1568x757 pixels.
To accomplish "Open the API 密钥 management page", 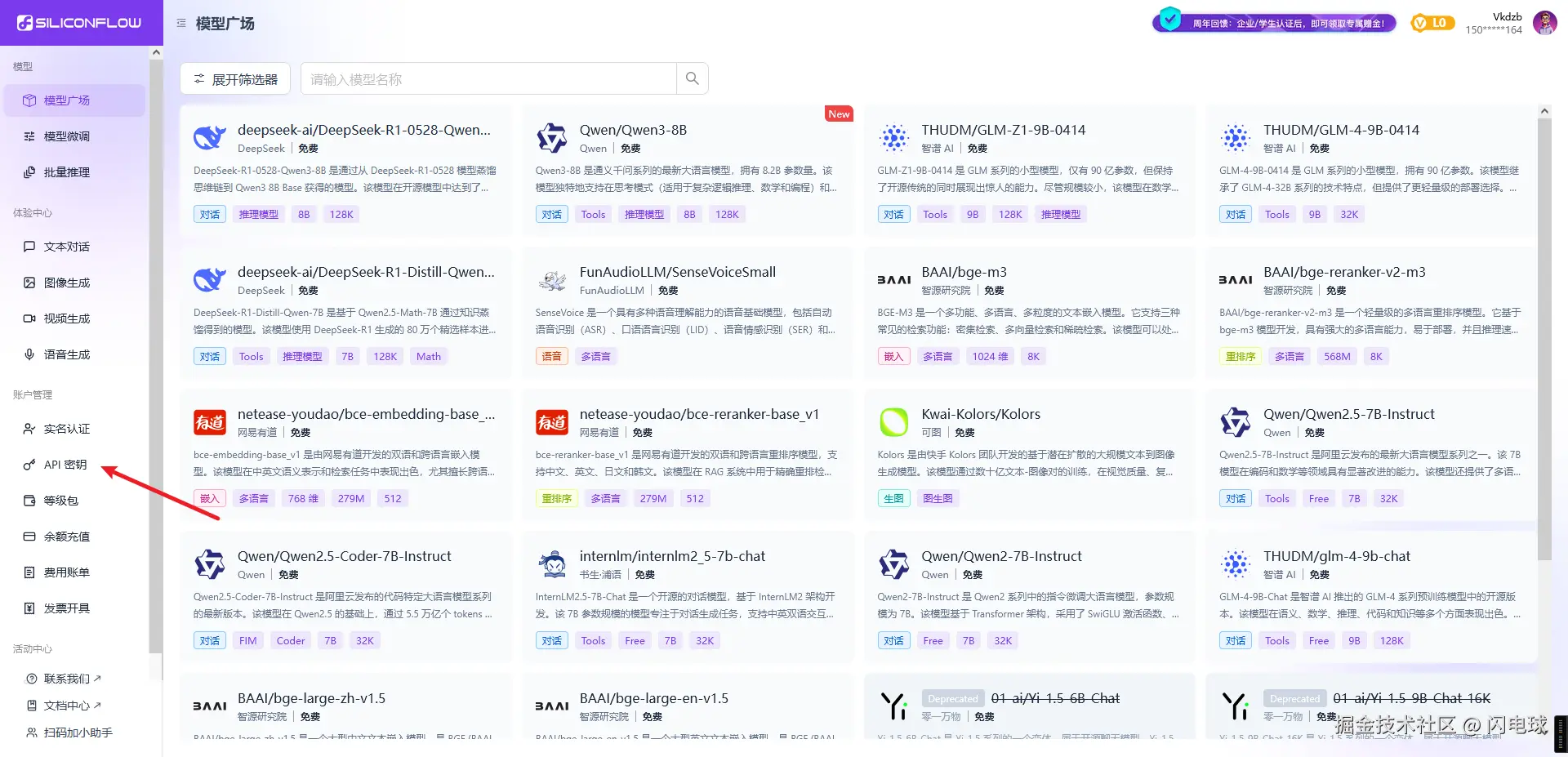I will [x=65, y=464].
